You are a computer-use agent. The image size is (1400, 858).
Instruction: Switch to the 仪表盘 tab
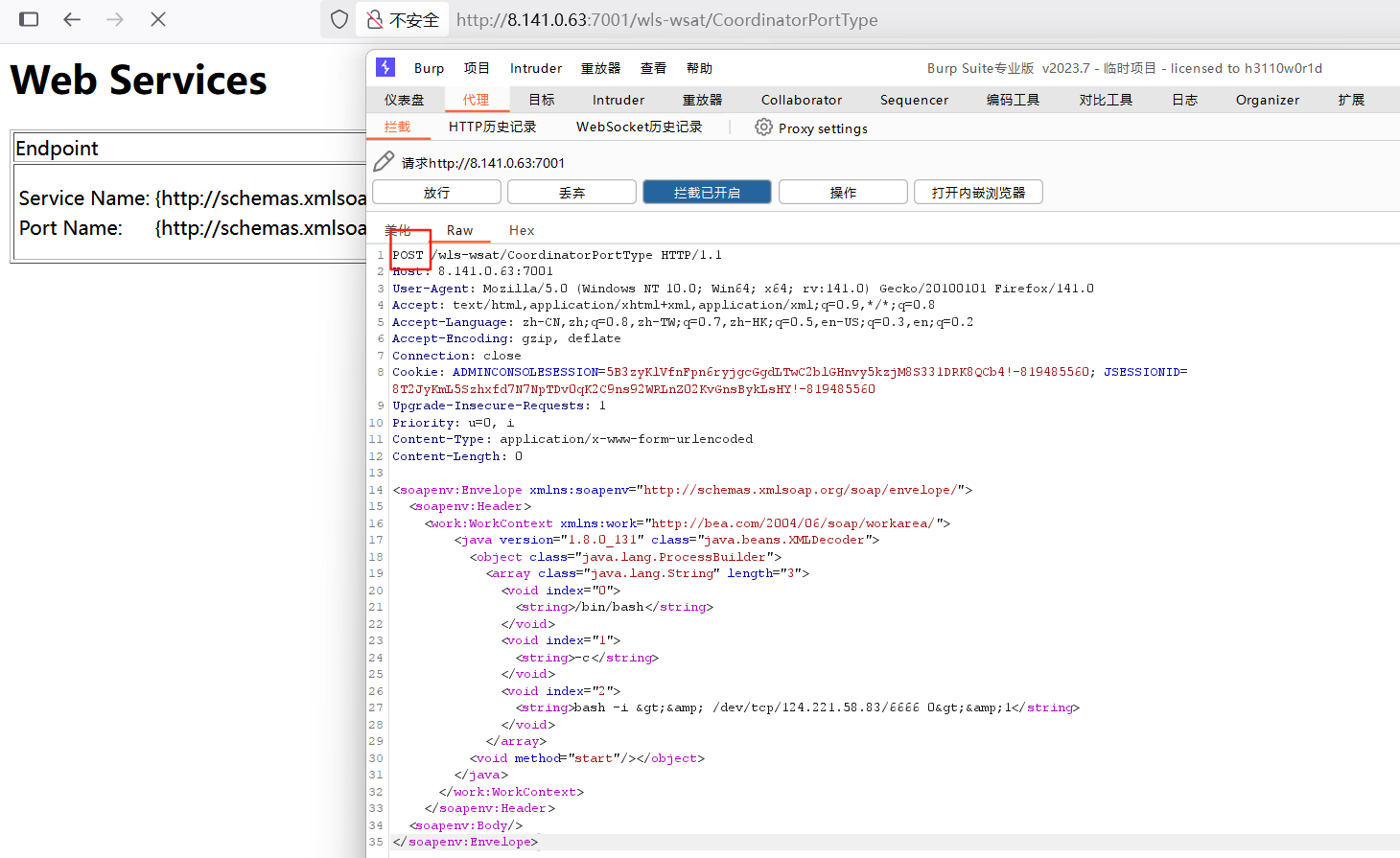(404, 100)
